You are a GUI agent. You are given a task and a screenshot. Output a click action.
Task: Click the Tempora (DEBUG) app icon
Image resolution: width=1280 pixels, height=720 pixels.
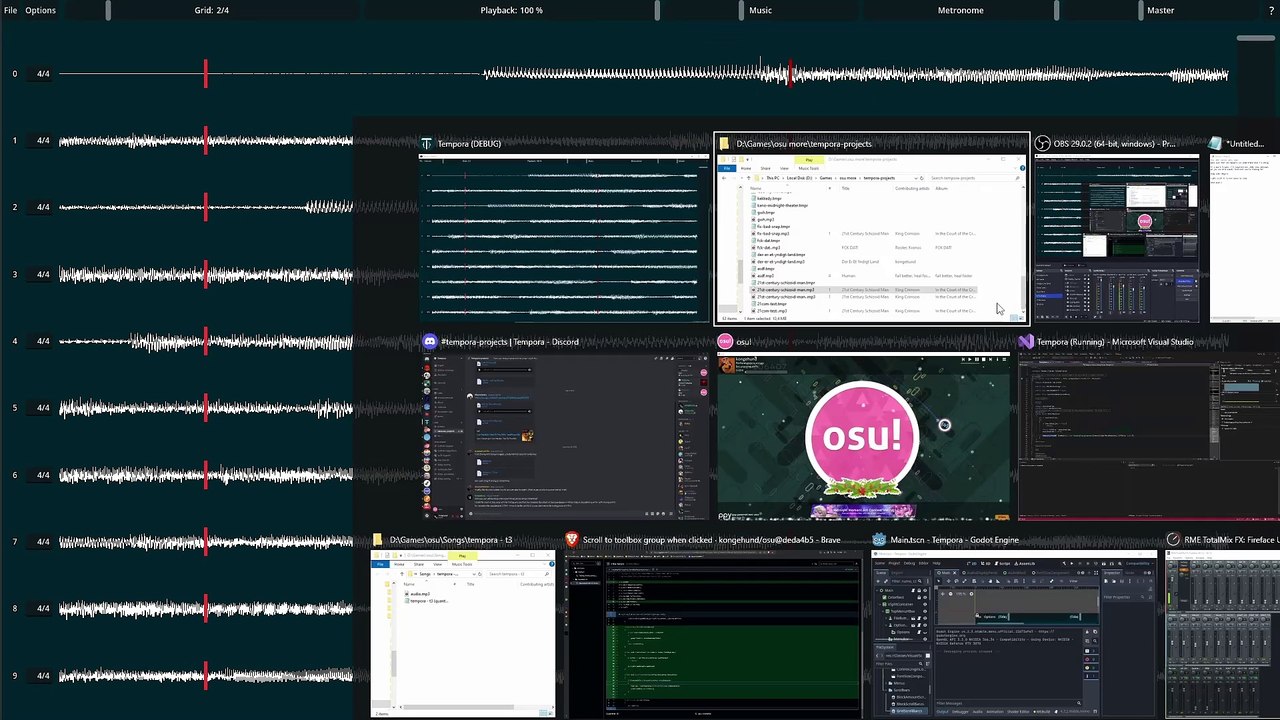[427, 144]
